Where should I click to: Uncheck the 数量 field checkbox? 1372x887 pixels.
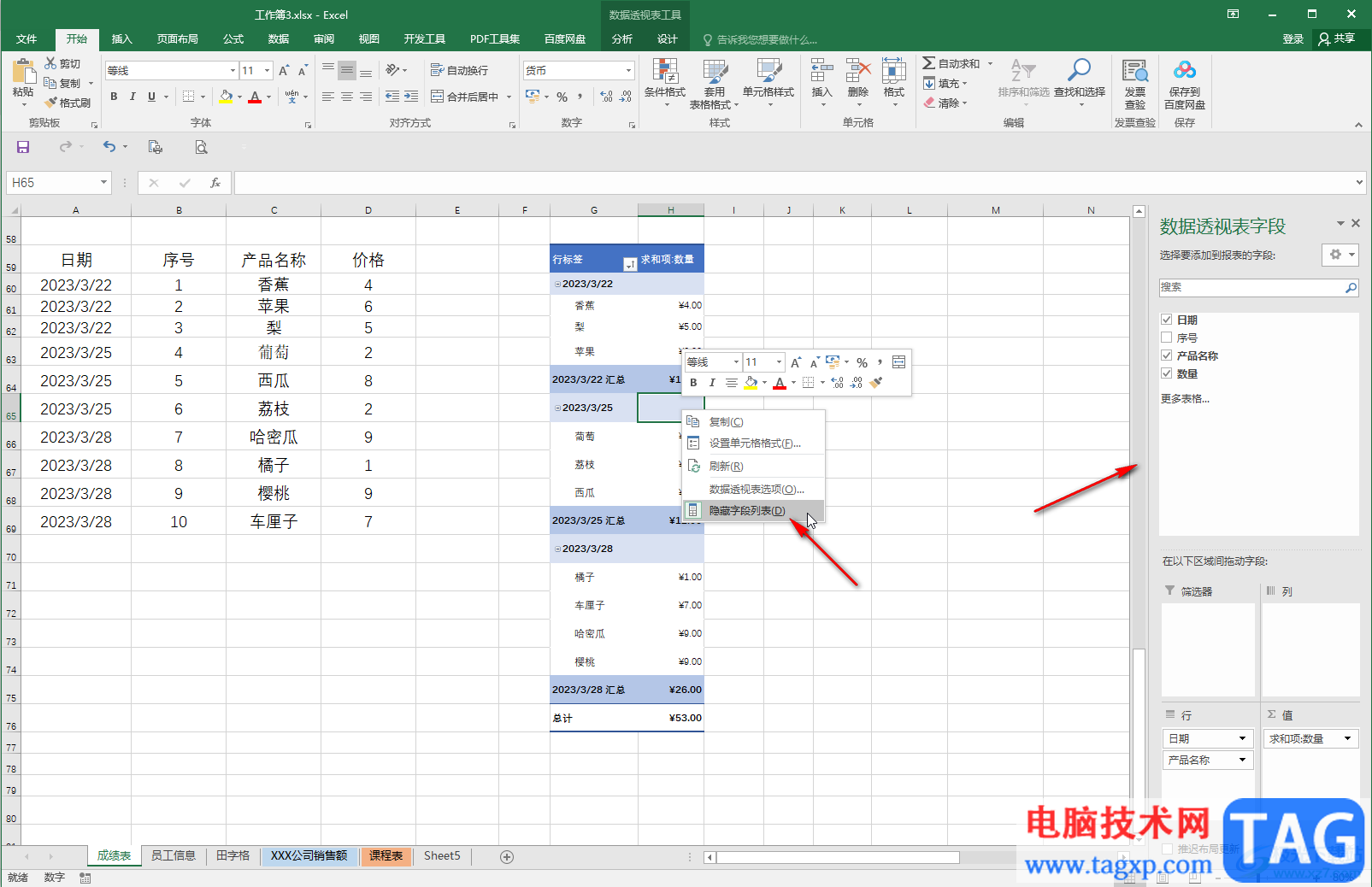pos(1166,373)
